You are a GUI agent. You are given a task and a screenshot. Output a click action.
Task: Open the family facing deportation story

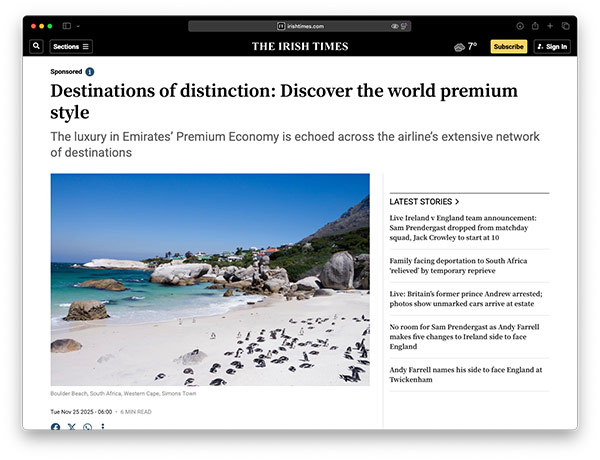(x=458, y=266)
